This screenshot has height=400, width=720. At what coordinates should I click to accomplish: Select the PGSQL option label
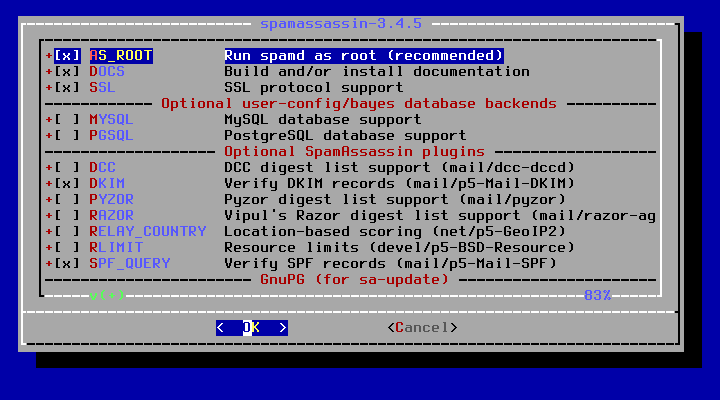click(112, 135)
